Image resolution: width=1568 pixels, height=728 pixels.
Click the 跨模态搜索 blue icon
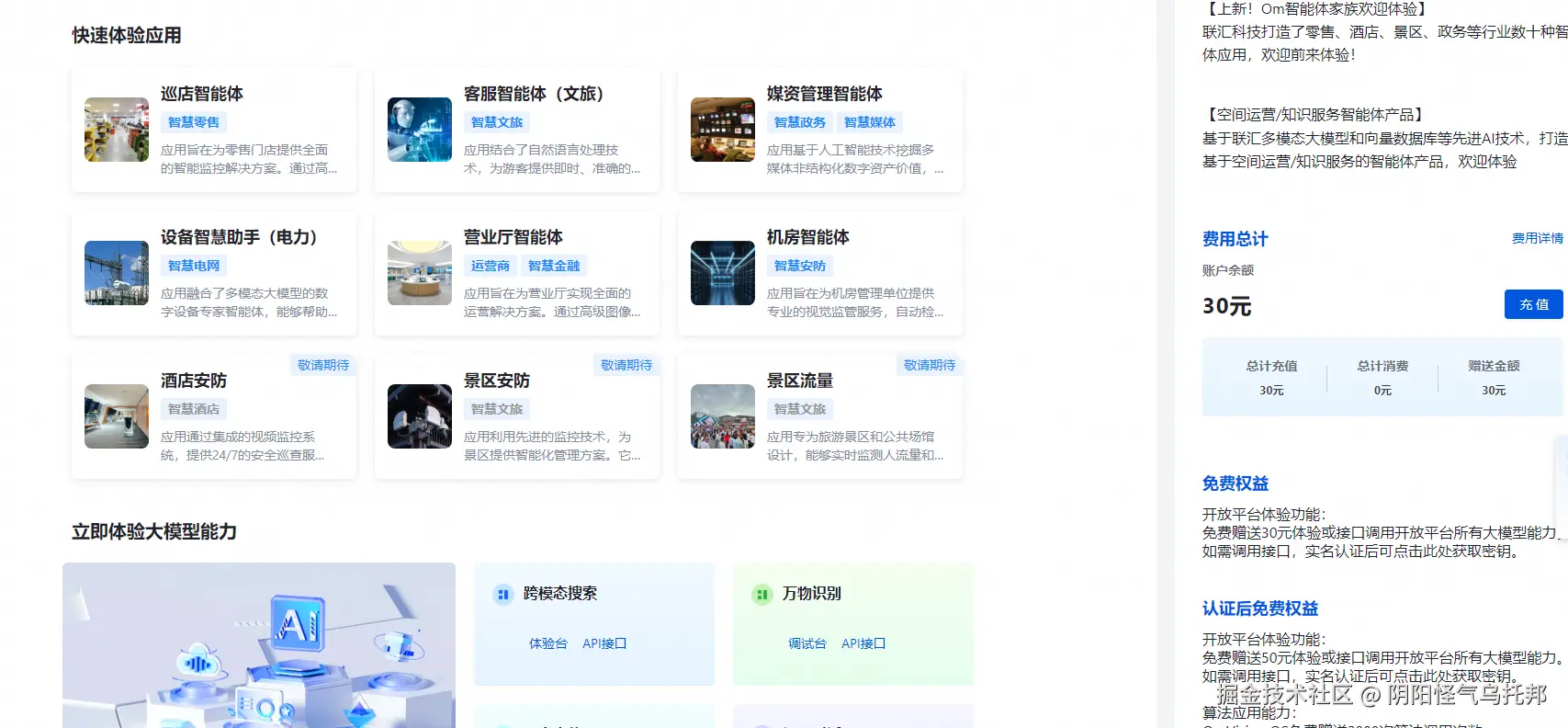[502, 595]
